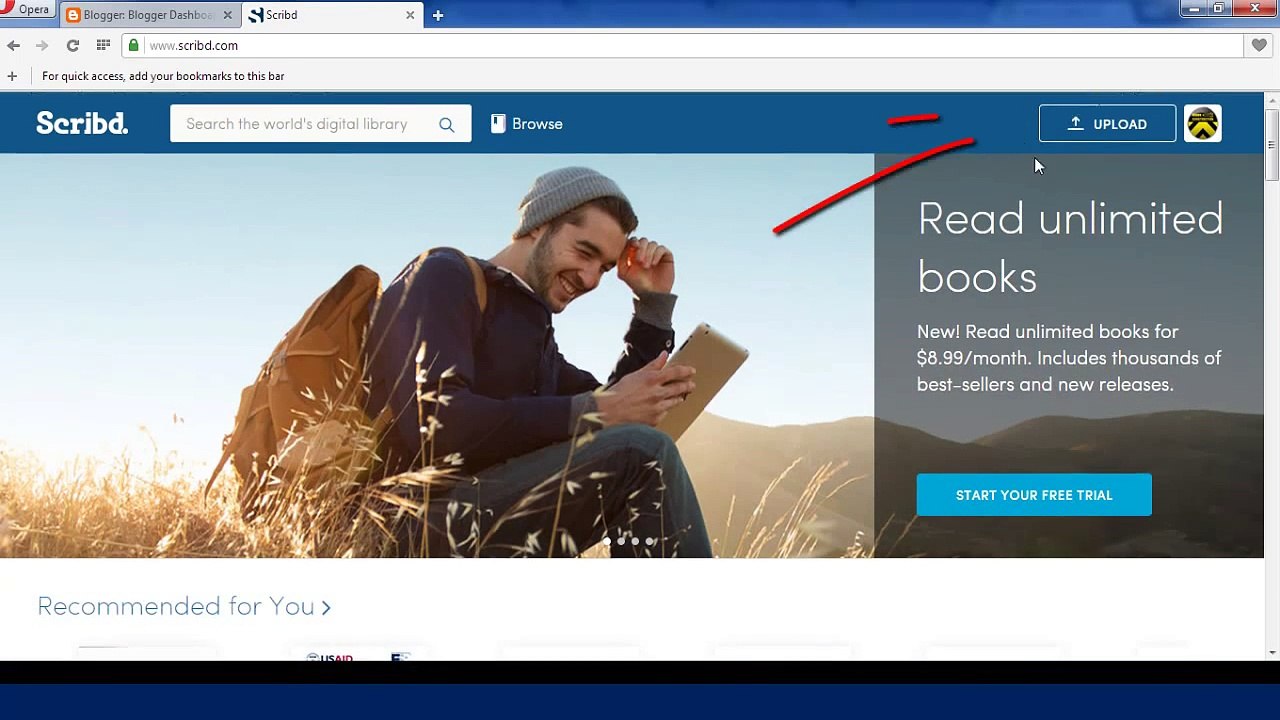Click the page scrollbar up arrow
The width and height of the screenshot is (1280, 720).
(1272, 101)
